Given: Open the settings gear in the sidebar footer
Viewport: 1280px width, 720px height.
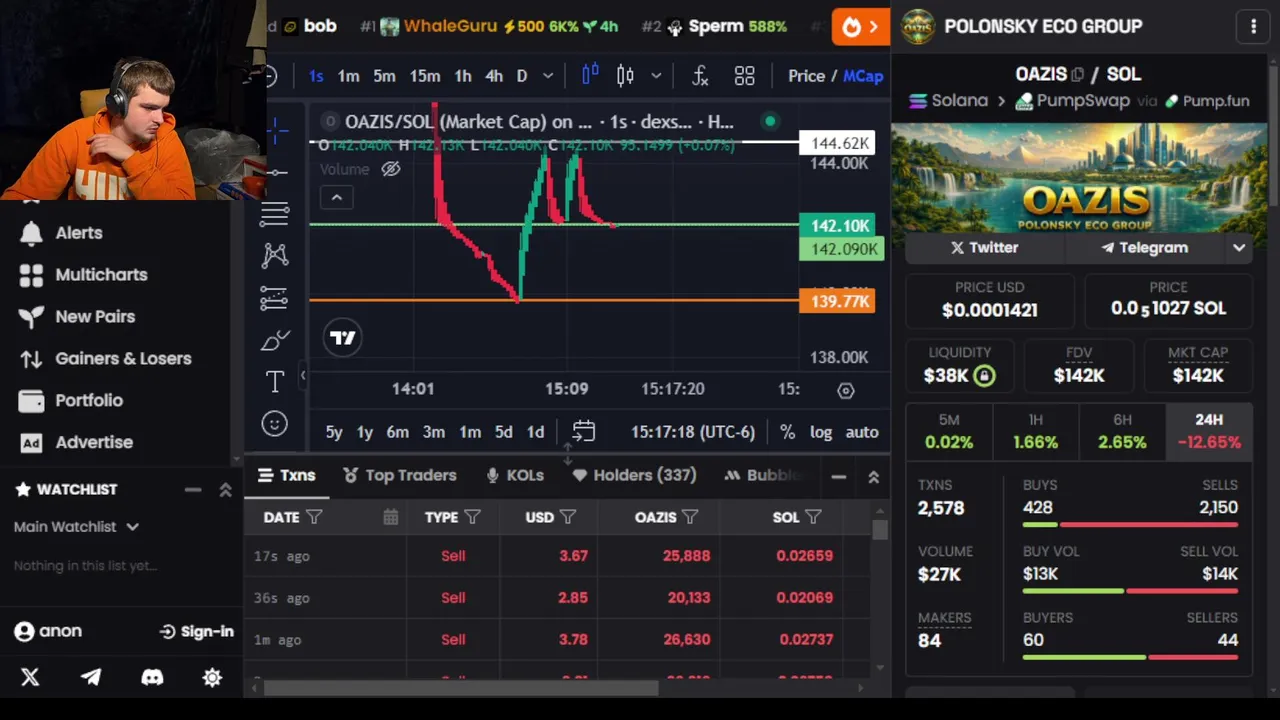Looking at the screenshot, I should pyautogui.click(x=212, y=677).
